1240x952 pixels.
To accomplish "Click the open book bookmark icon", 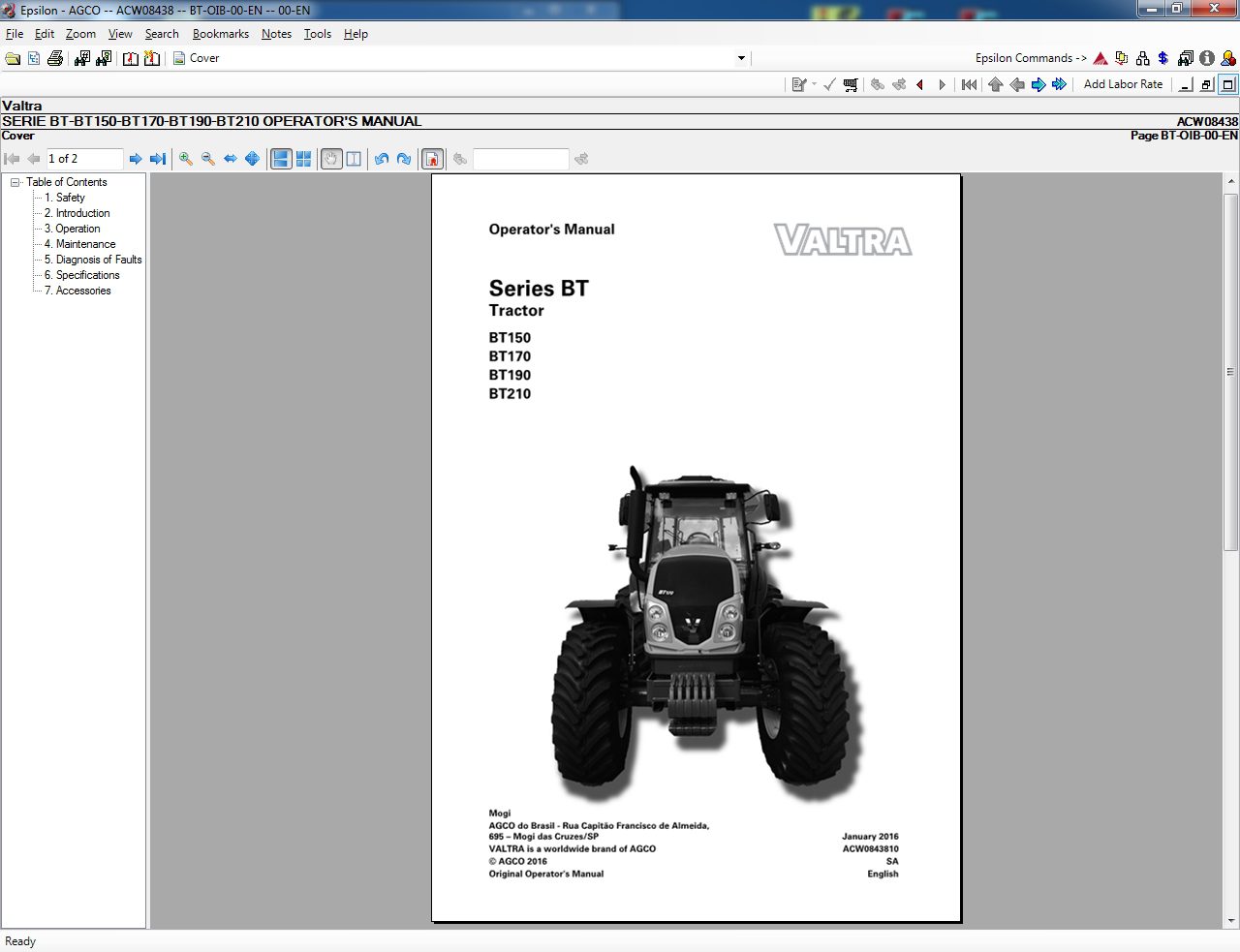I will pos(131,58).
